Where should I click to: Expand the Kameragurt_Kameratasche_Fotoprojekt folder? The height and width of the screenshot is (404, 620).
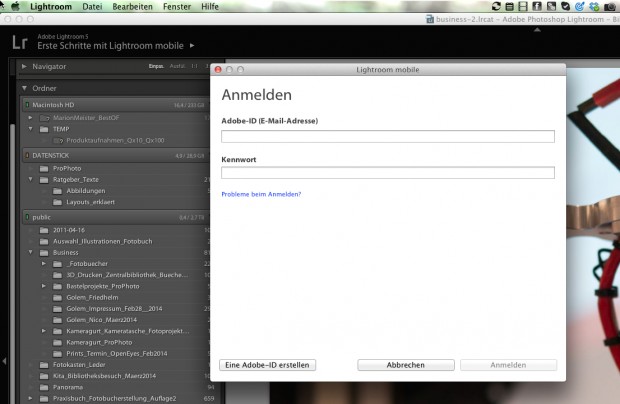[x=44, y=331]
